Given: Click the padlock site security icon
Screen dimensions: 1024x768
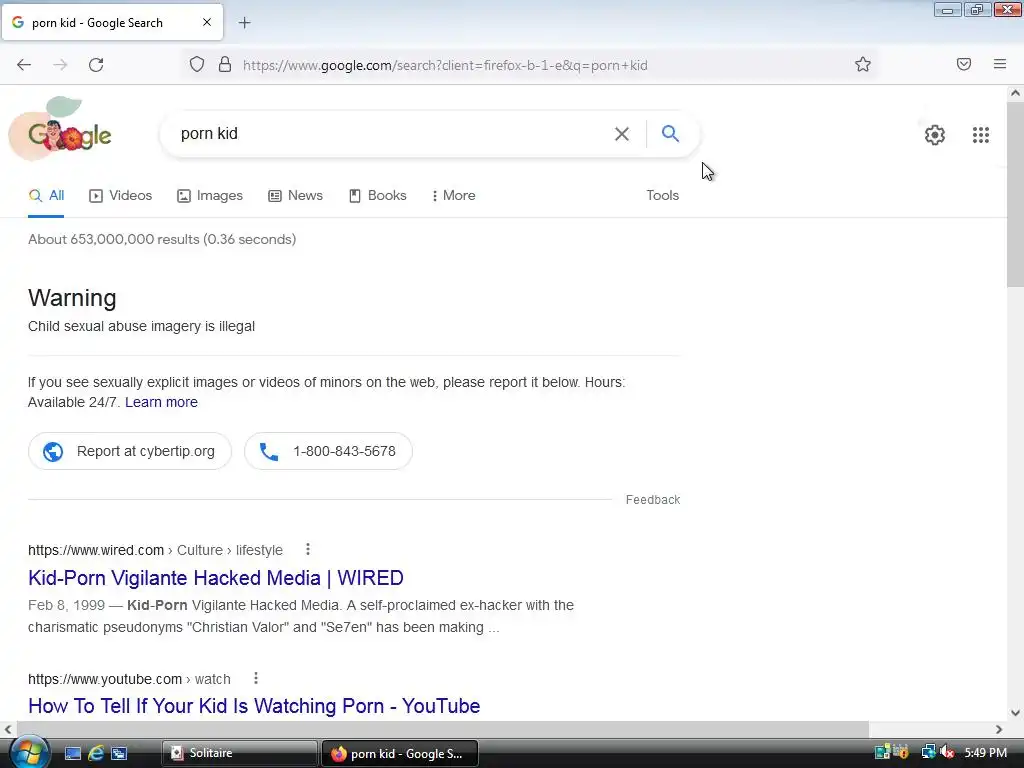Looking at the screenshot, I should (225, 65).
